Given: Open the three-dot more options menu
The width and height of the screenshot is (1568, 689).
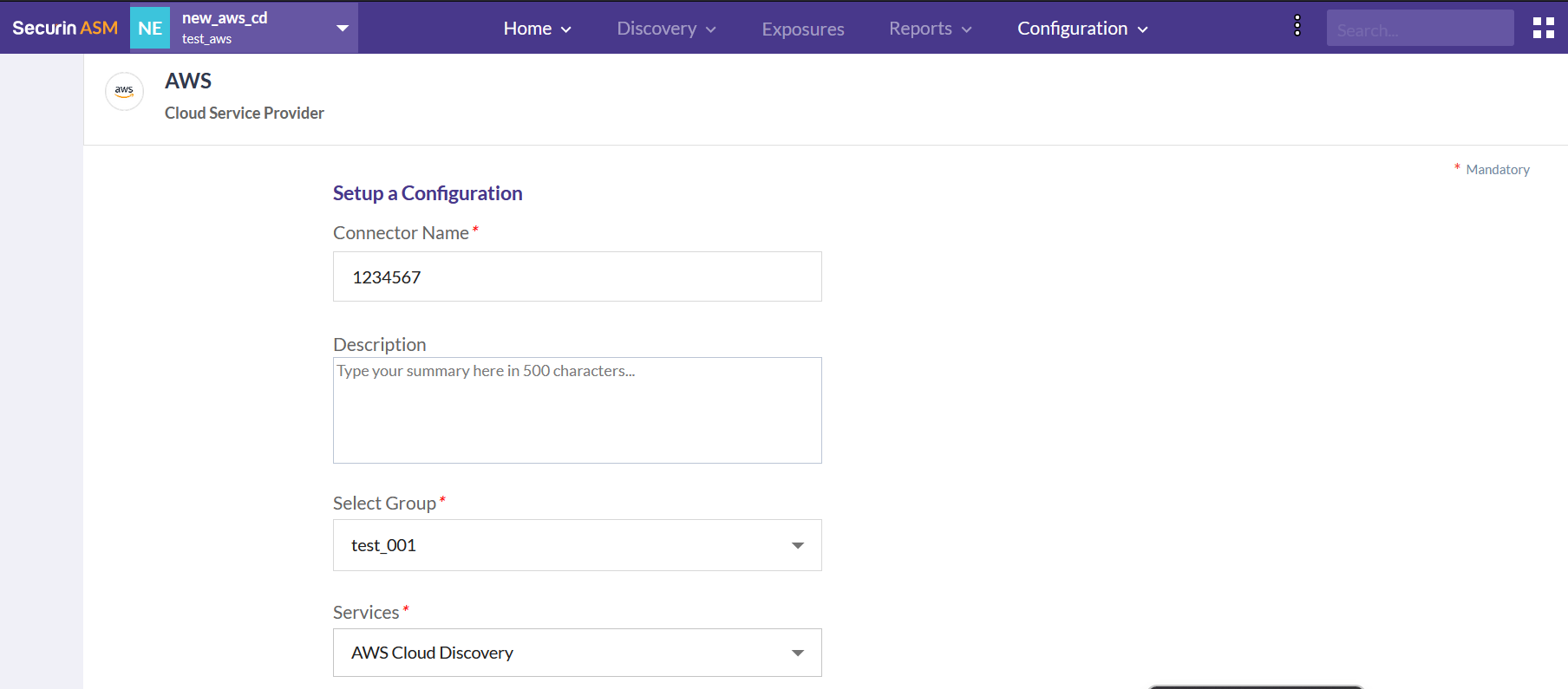Looking at the screenshot, I should [x=1297, y=26].
